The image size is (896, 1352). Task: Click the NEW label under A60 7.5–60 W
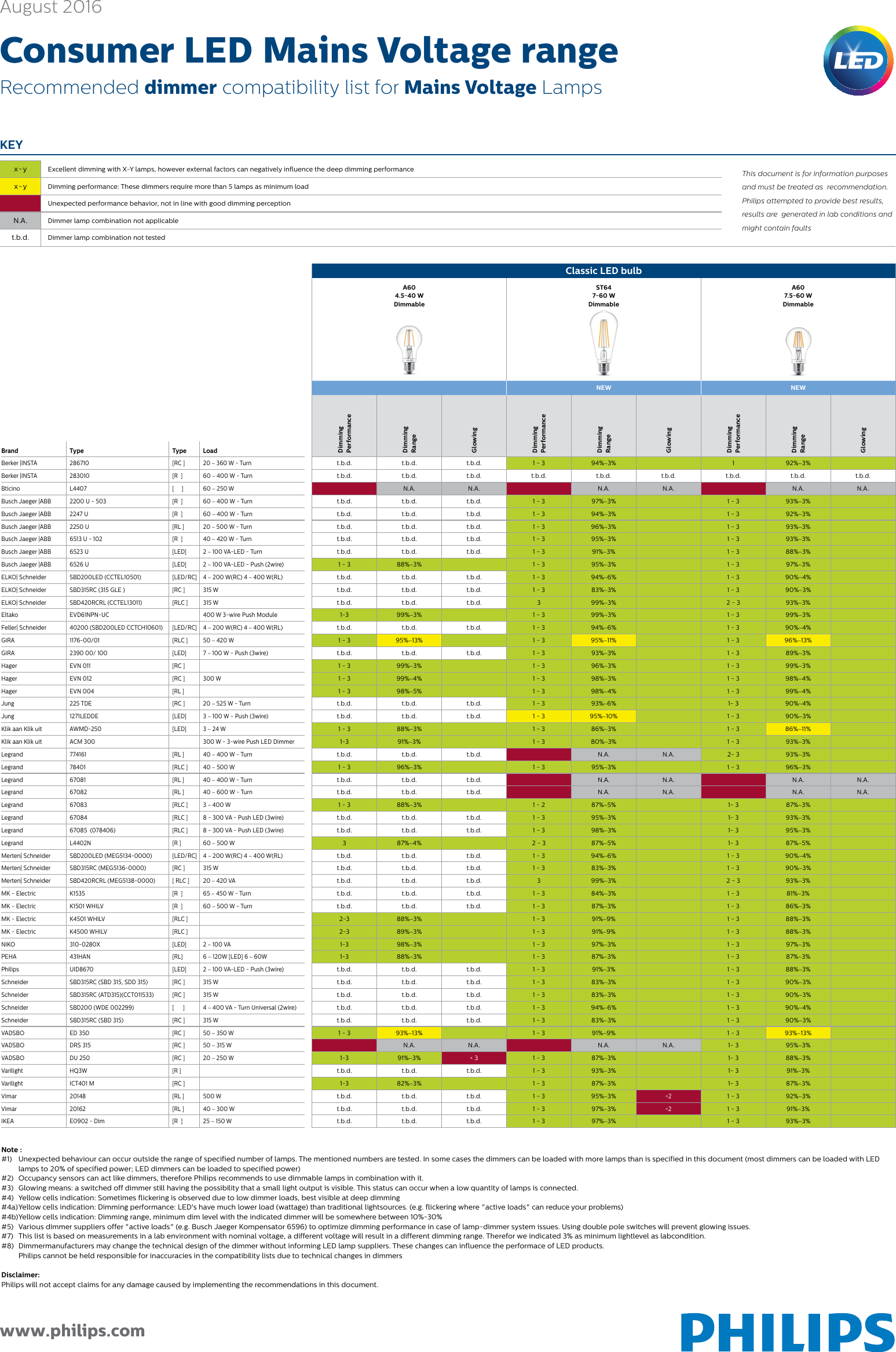point(798,388)
